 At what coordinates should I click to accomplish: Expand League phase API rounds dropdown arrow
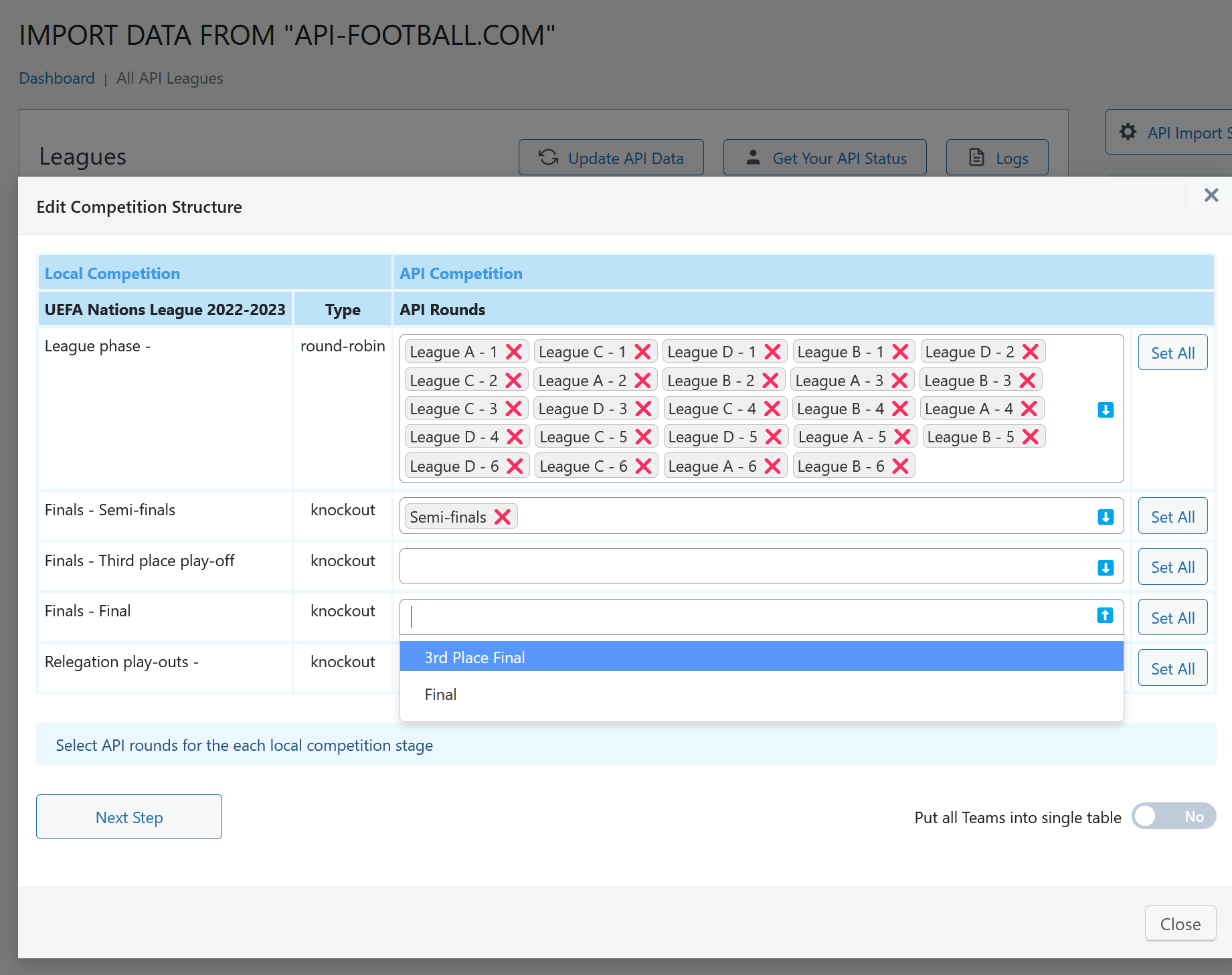pos(1106,410)
